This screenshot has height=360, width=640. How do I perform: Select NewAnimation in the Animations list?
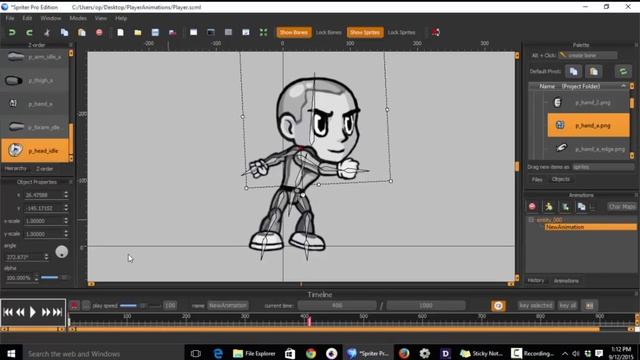[591, 227]
